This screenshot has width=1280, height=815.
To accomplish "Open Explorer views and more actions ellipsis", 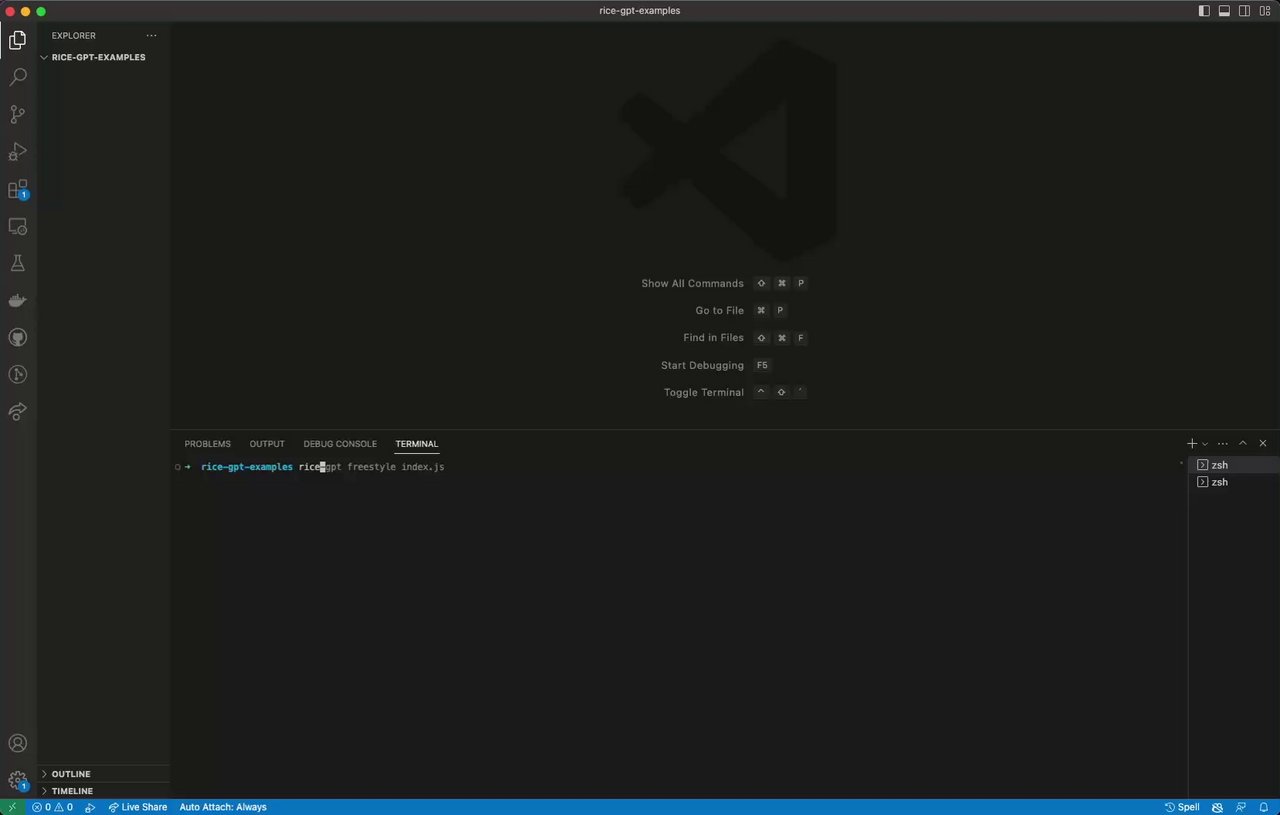I will [152, 35].
